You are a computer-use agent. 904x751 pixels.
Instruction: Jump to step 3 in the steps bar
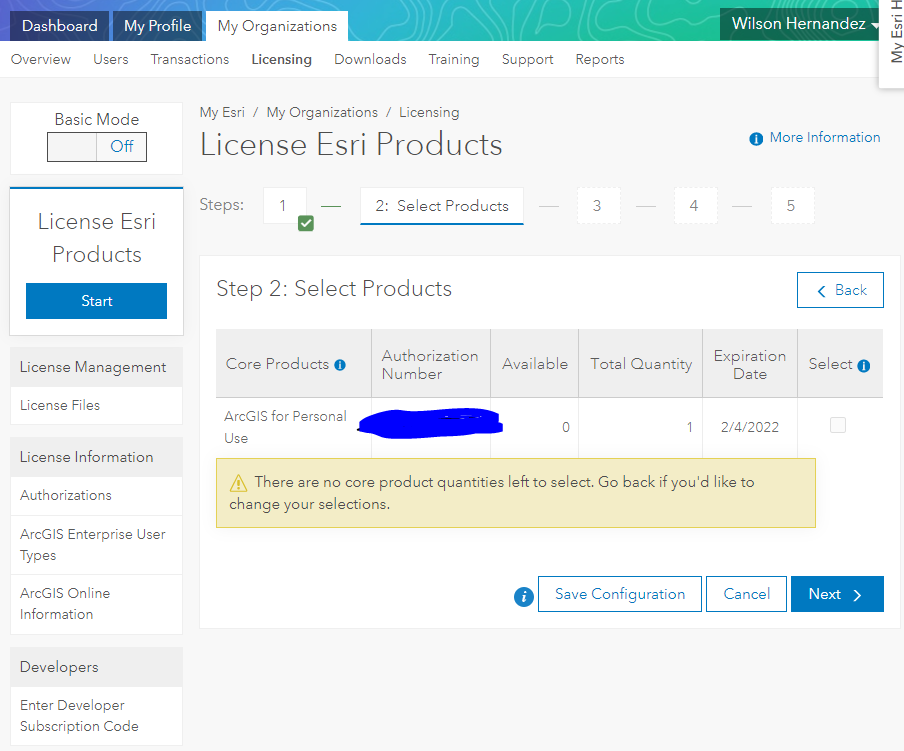pos(598,206)
